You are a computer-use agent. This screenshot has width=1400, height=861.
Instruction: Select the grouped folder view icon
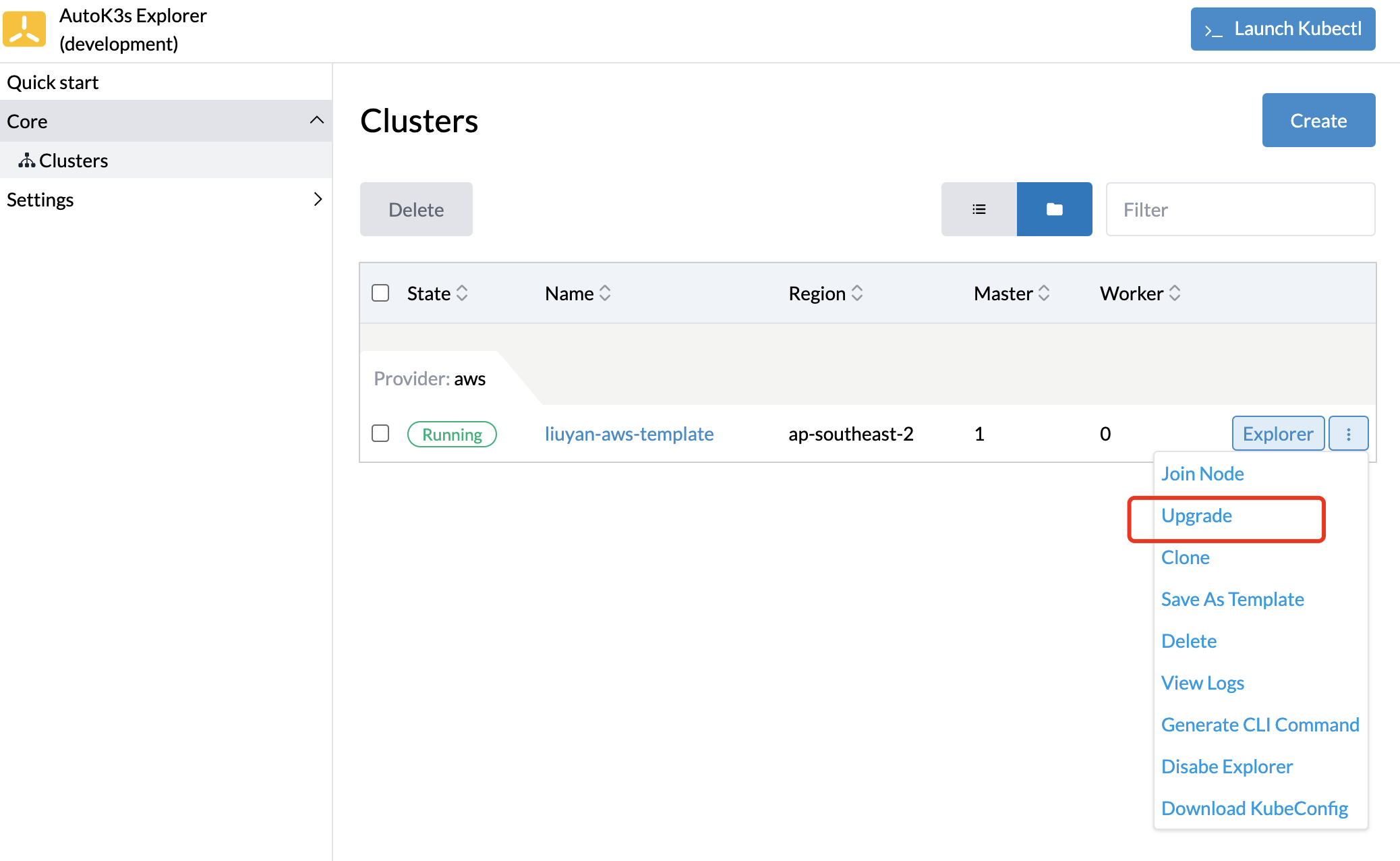click(1054, 209)
